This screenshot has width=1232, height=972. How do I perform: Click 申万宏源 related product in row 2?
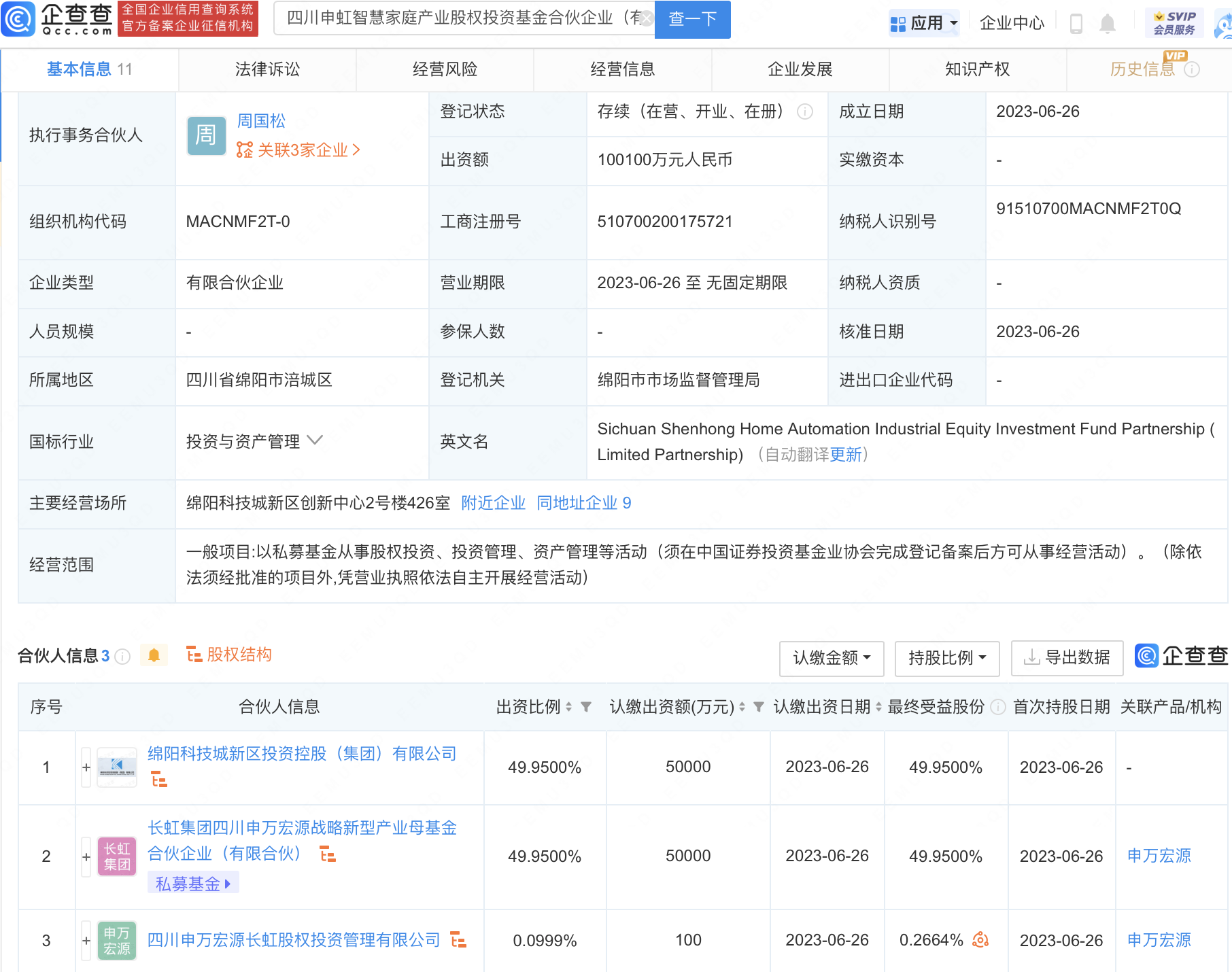coord(1159,856)
